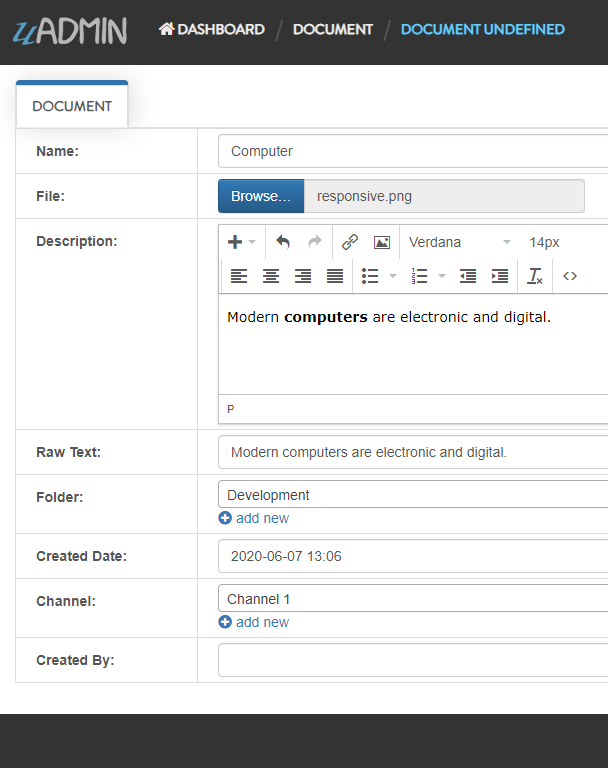Screen dimensions: 608x768
Task: Clear formatting with the Tx icon
Action: pos(535,276)
